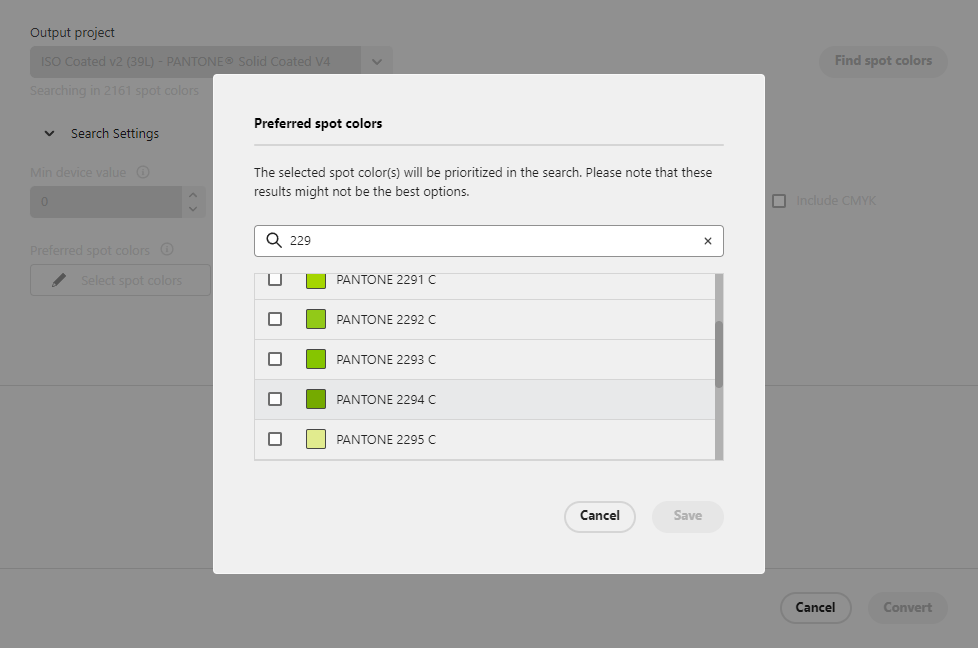The height and width of the screenshot is (648, 978).
Task: Click the Convert button
Action: coord(908,607)
